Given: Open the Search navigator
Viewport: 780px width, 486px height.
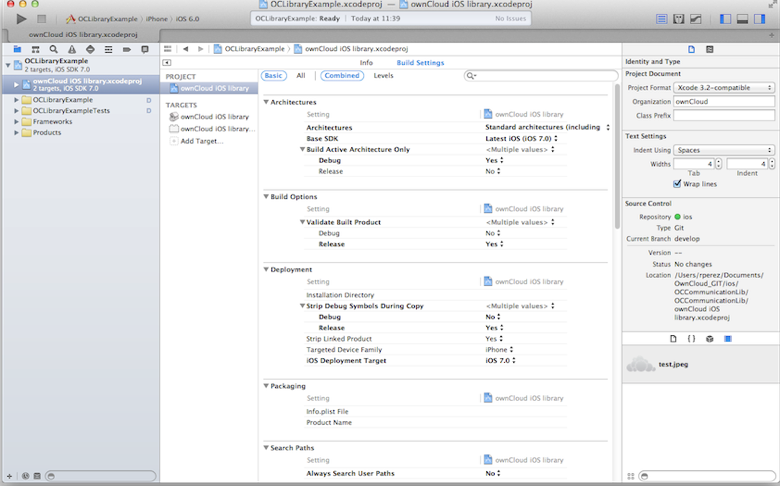Looking at the screenshot, I should pos(53,48).
